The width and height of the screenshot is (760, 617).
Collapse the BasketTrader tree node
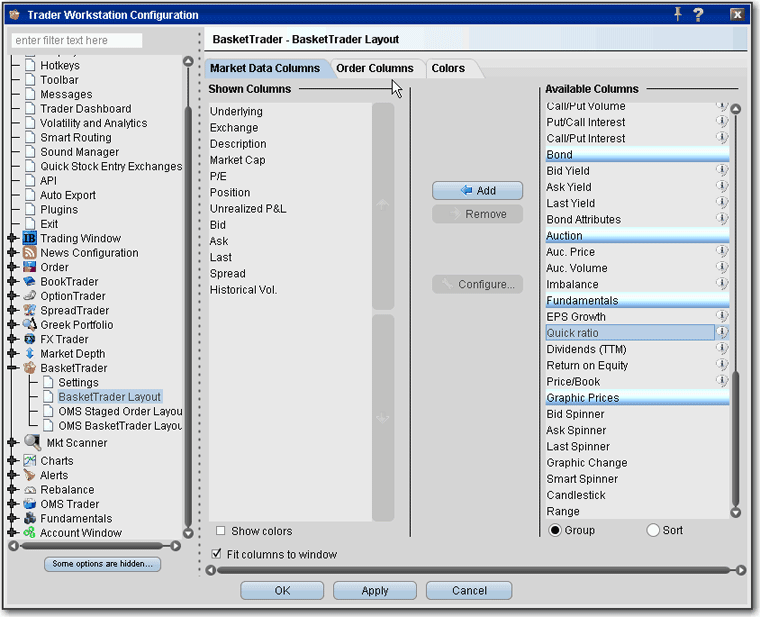13,368
